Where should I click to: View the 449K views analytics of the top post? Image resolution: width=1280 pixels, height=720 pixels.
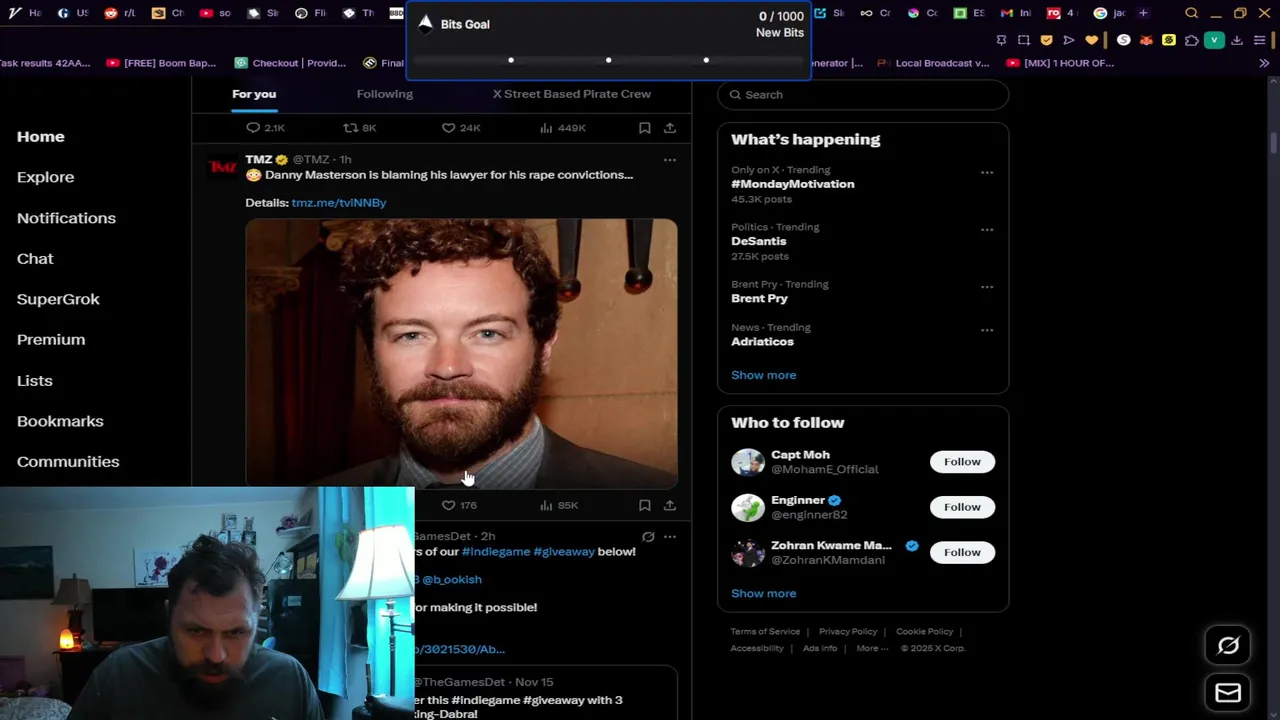pyautogui.click(x=562, y=128)
